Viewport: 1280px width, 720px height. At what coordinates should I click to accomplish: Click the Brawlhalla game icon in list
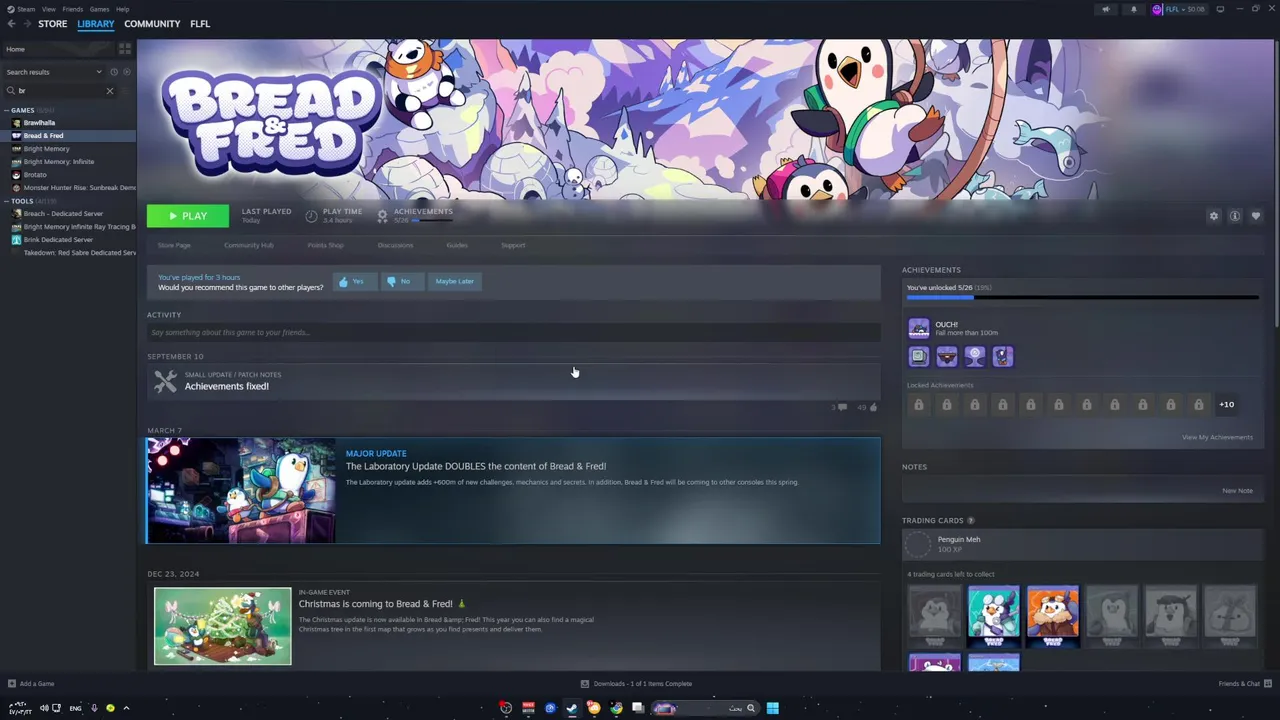click(16, 123)
